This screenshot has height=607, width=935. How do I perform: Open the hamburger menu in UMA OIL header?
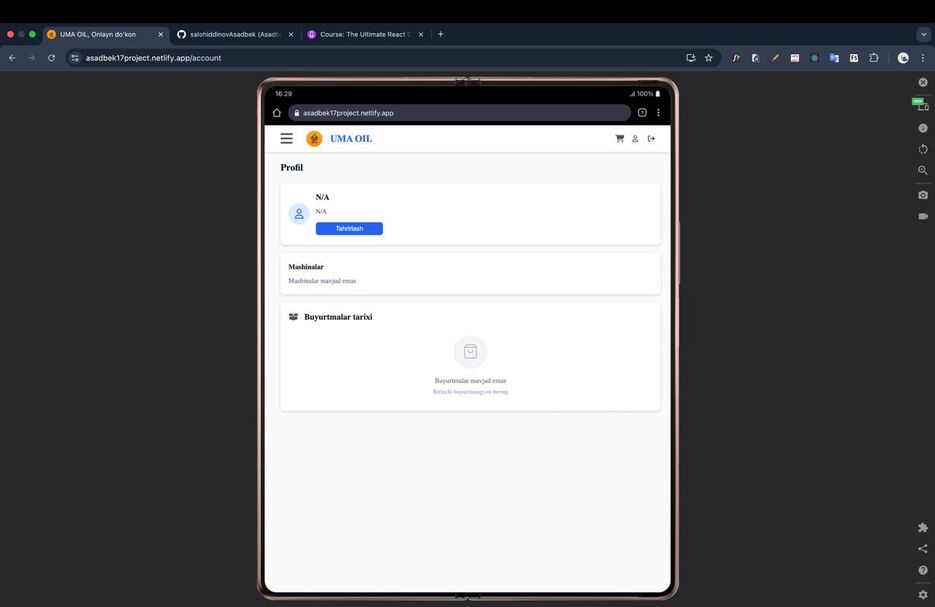(286, 139)
